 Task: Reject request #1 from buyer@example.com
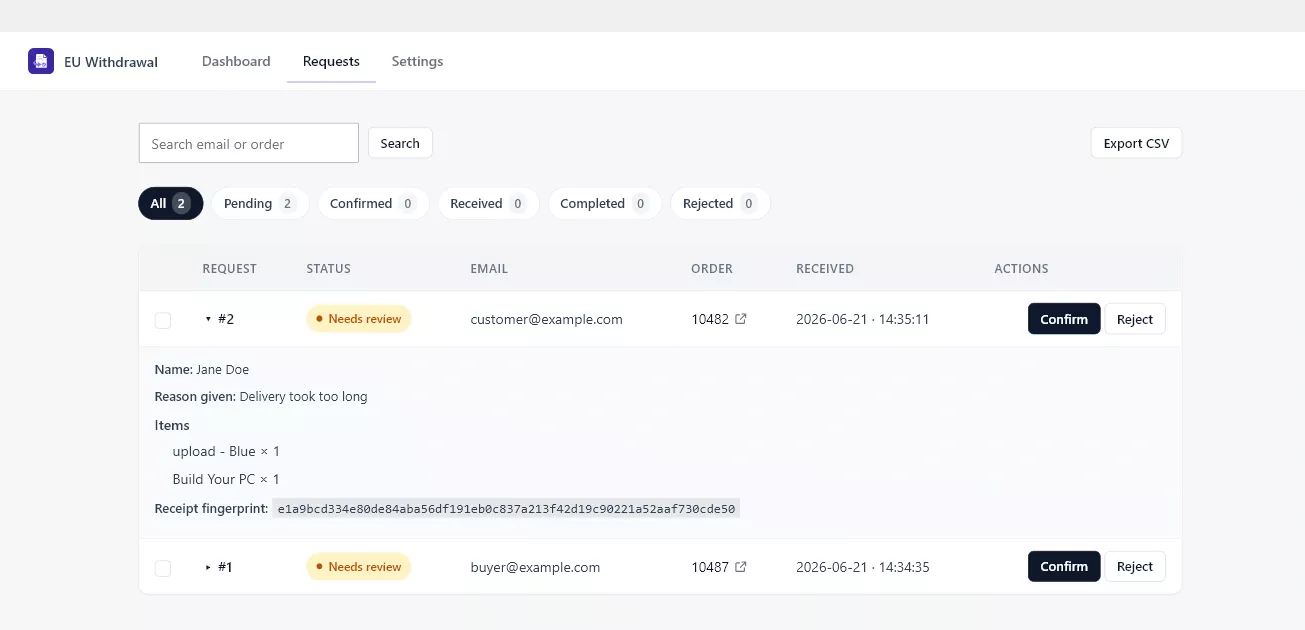[x=1135, y=566]
